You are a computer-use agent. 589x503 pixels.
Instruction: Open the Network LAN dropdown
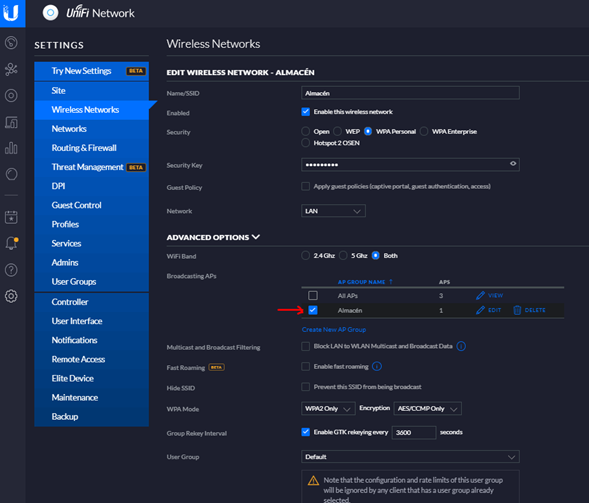click(333, 211)
